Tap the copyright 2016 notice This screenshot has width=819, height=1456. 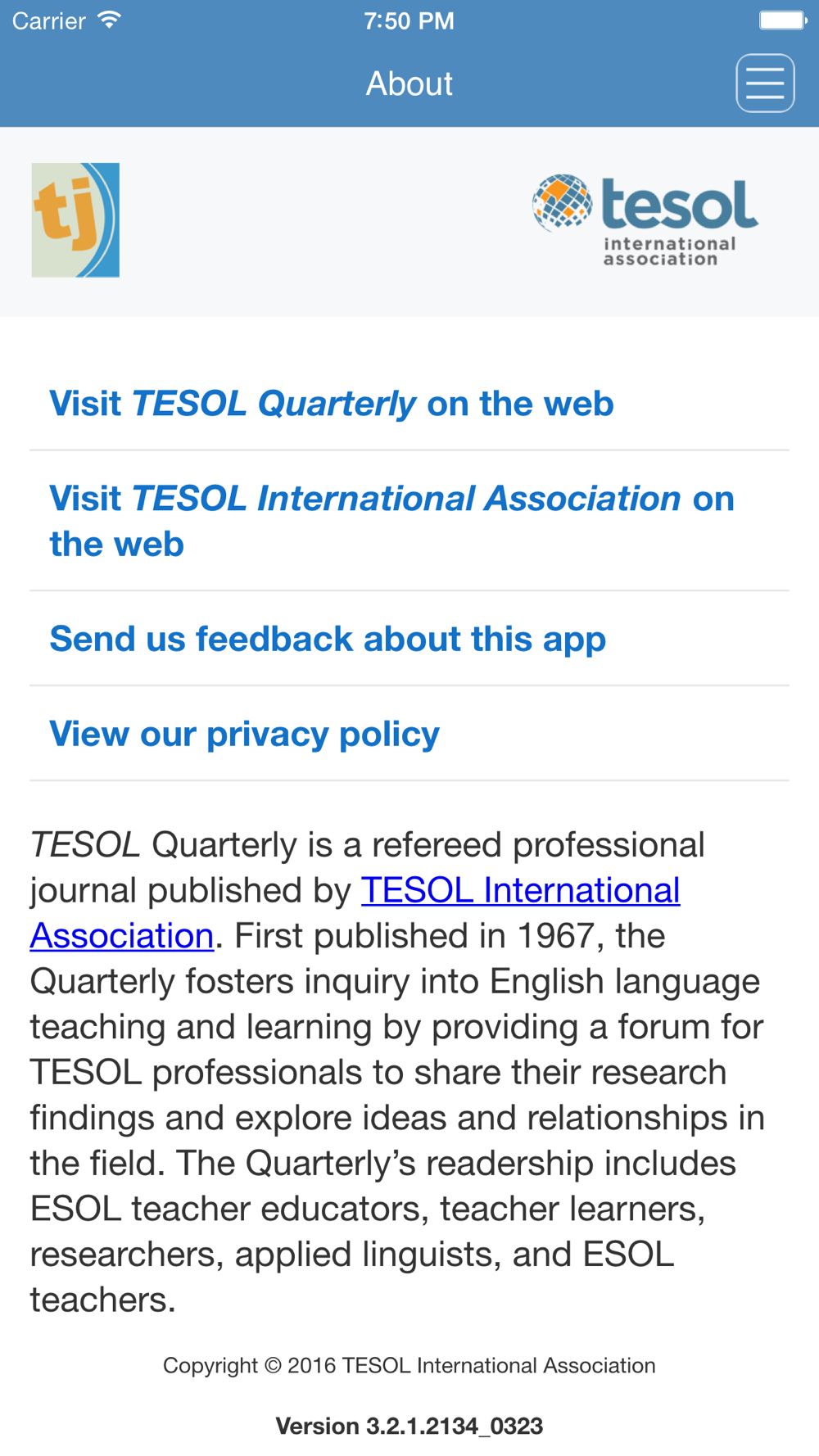coord(409,1365)
